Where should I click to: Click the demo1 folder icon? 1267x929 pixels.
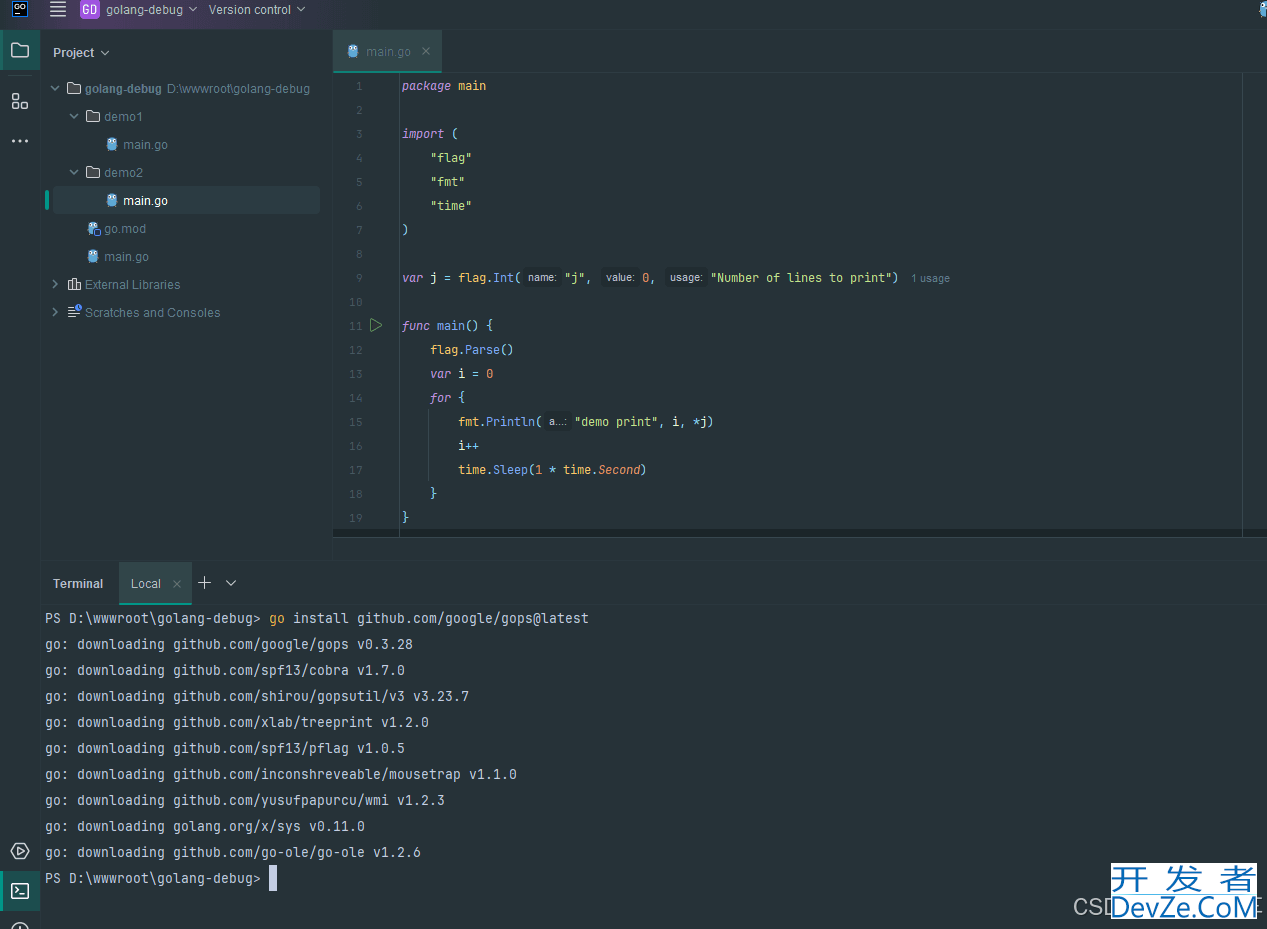click(x=93, y=116)
